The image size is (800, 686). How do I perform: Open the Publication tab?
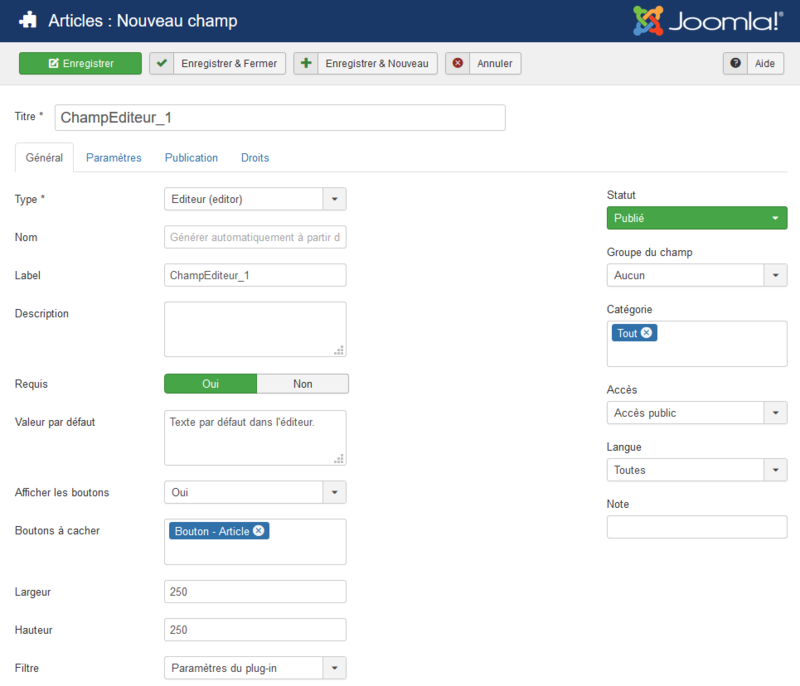[191, 158]
